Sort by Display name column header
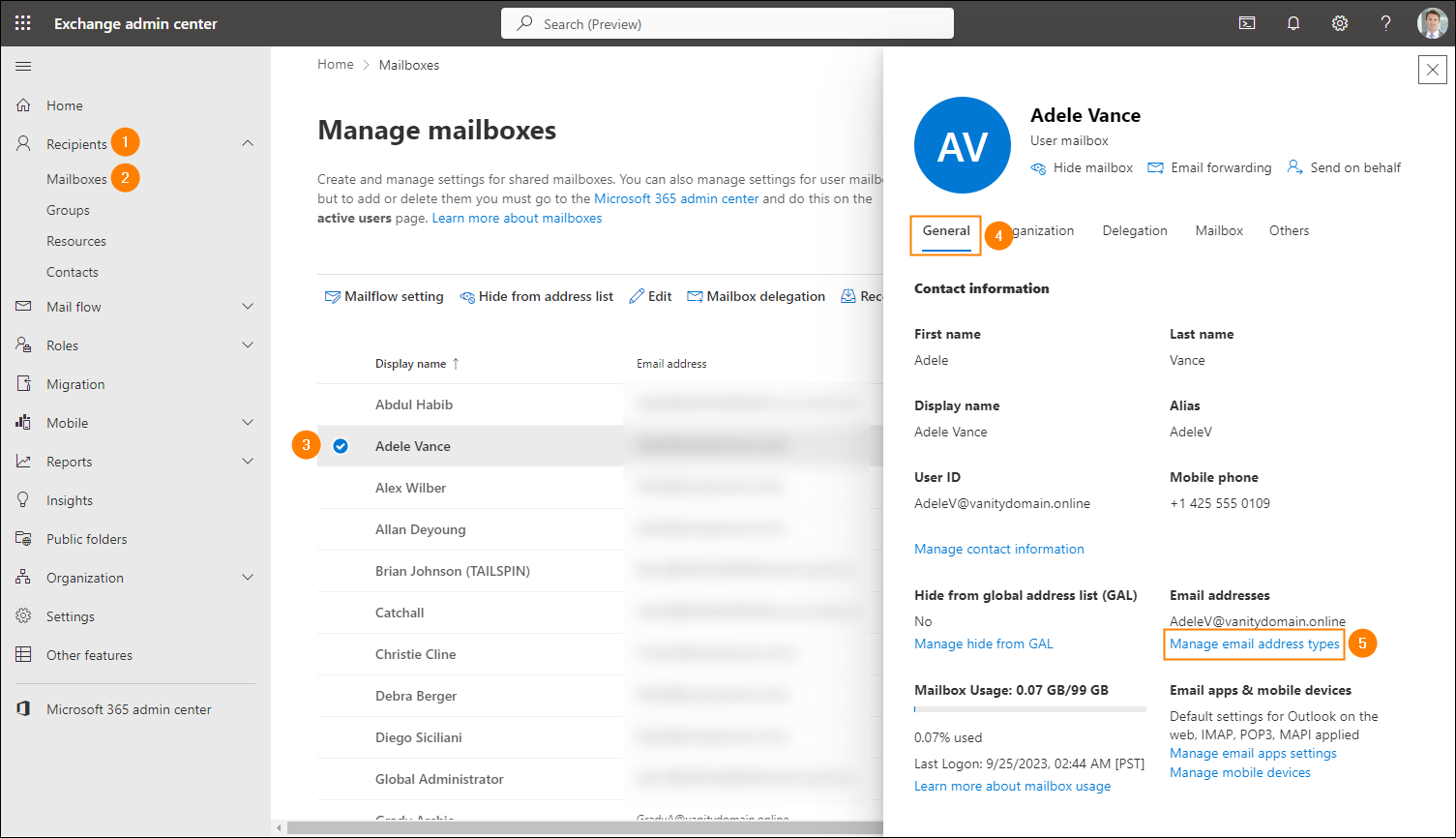Screen dimensions: 1456x838 (417, 364)
